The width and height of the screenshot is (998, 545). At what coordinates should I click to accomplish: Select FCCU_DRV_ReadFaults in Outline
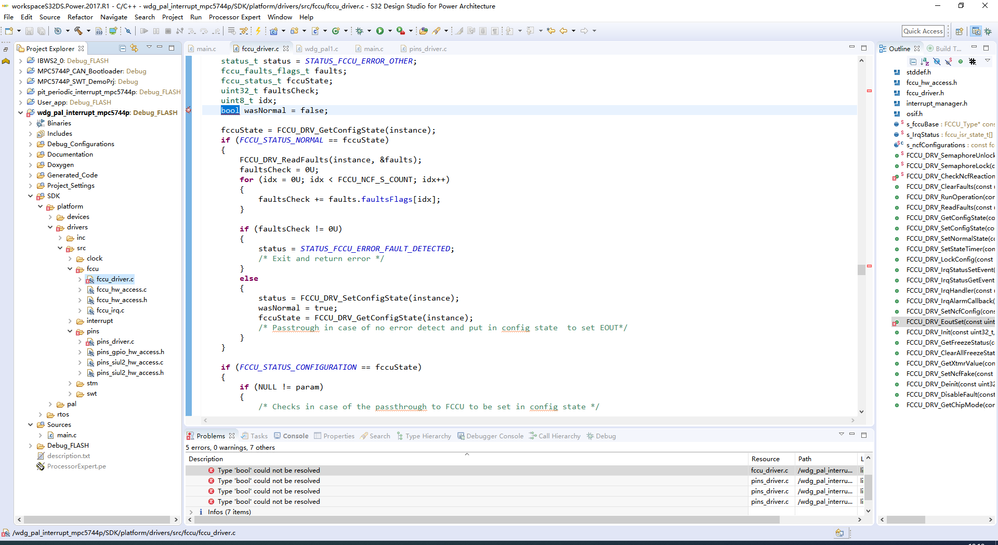950,208
